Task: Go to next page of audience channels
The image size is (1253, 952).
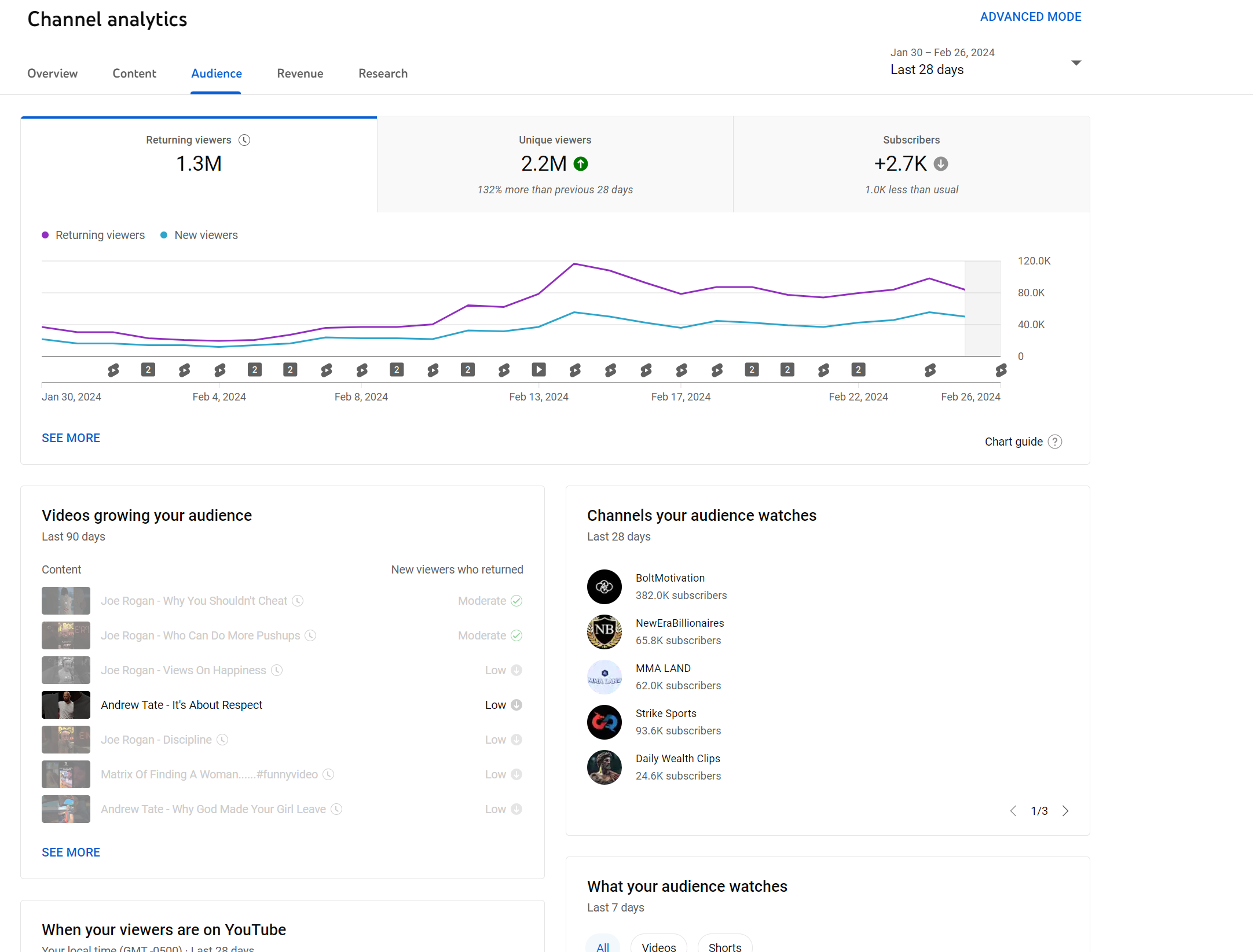Action: [x=1065, y=811]
